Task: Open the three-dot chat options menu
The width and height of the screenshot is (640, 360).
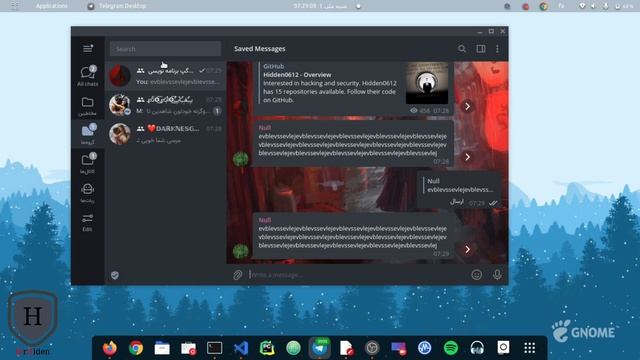Action: coord(497,49)
